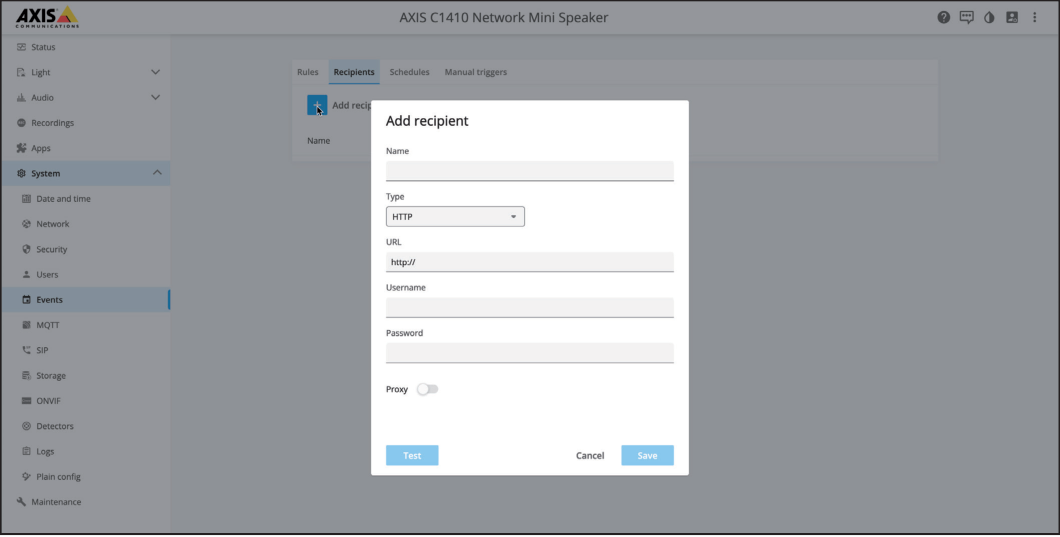Click the Security shield icon
Screen dimensions: 1060x537
click(x=26, y=250)
